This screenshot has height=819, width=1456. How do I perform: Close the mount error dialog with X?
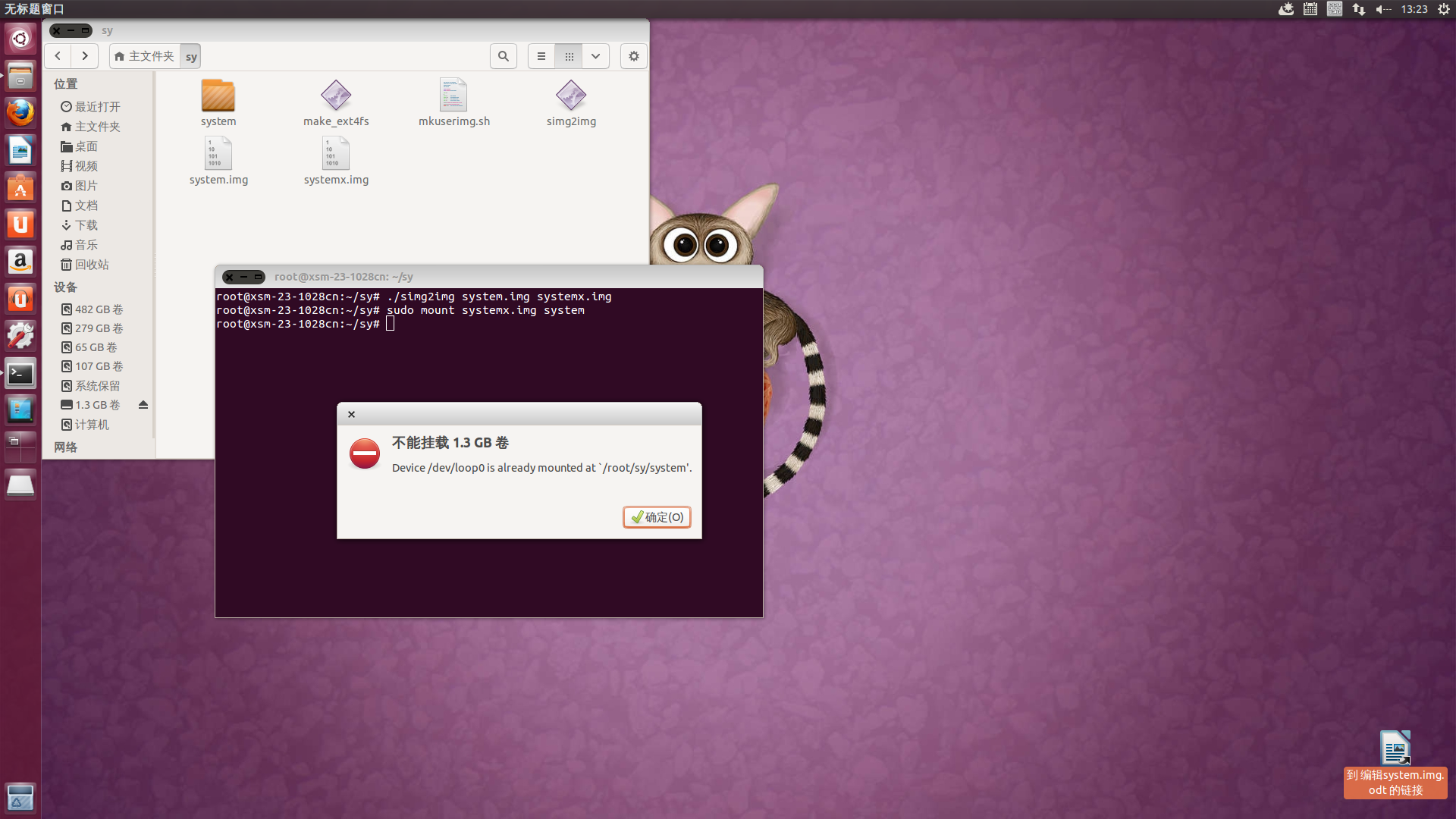click(351, 414)
